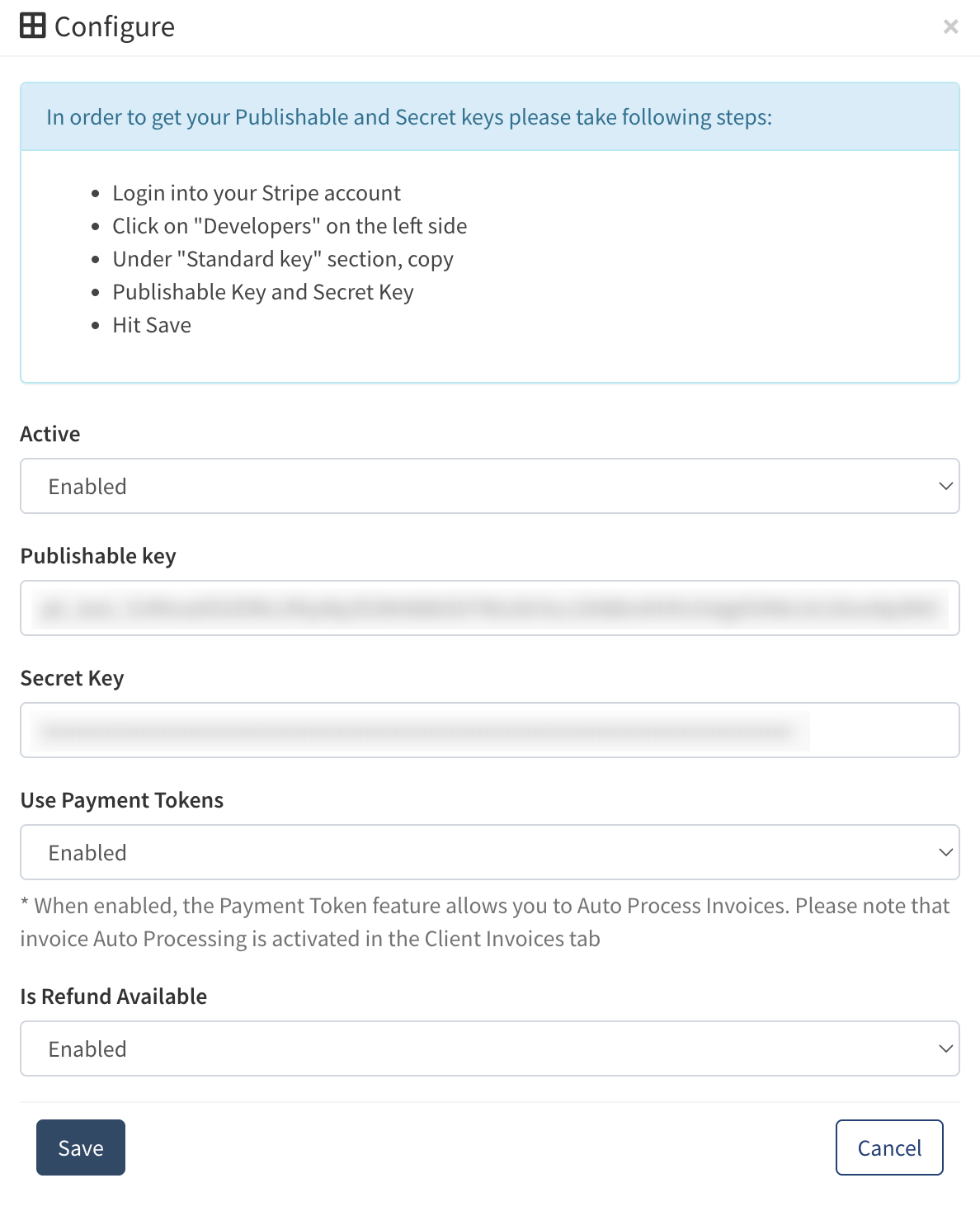Cancel the configuration dialog

click(x=889, y=1147)
